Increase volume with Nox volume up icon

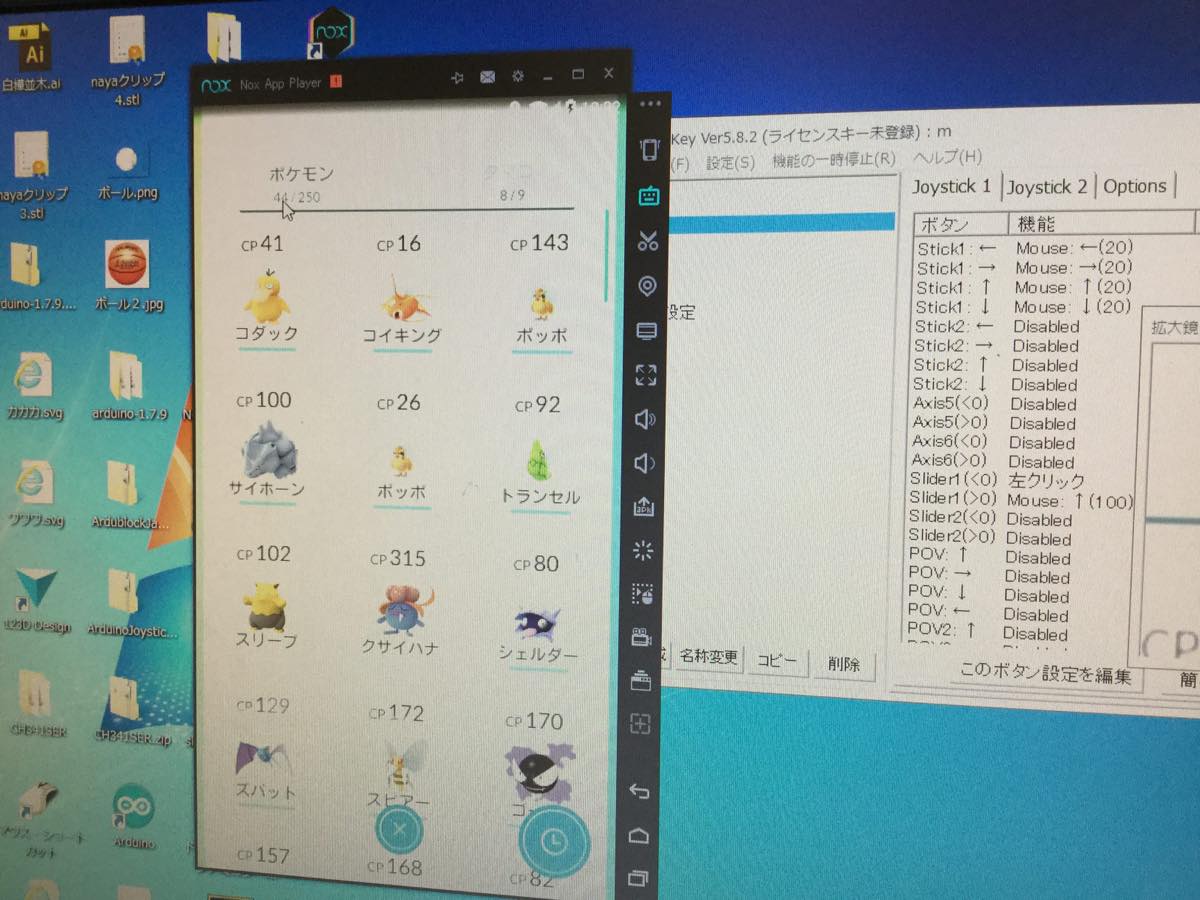[x=646, y=419]
